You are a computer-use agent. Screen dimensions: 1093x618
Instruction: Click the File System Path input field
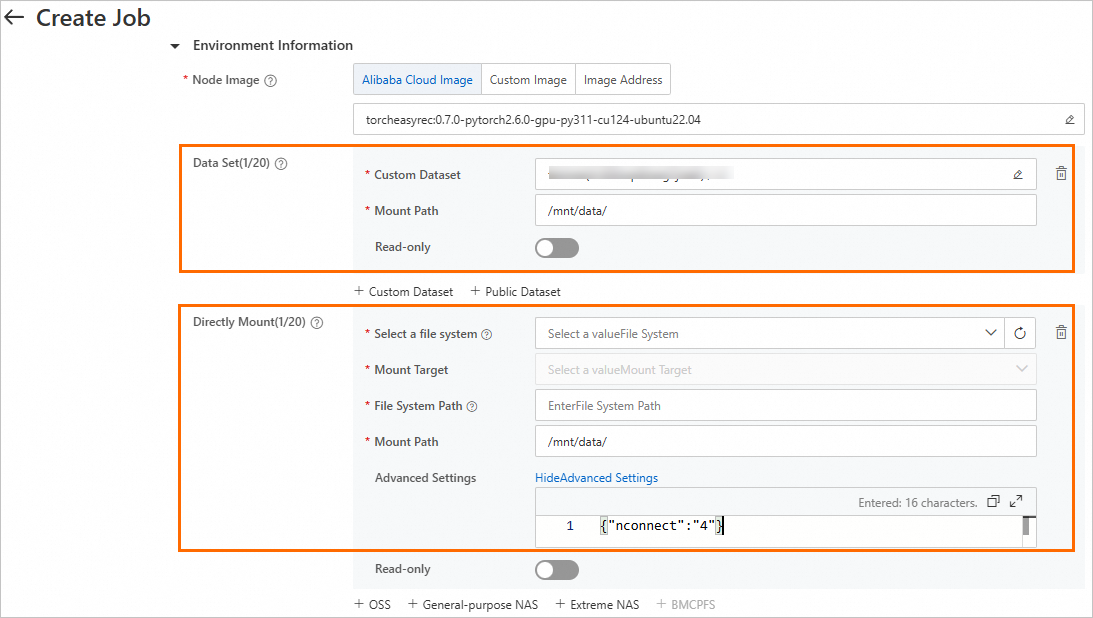(785, 406)
